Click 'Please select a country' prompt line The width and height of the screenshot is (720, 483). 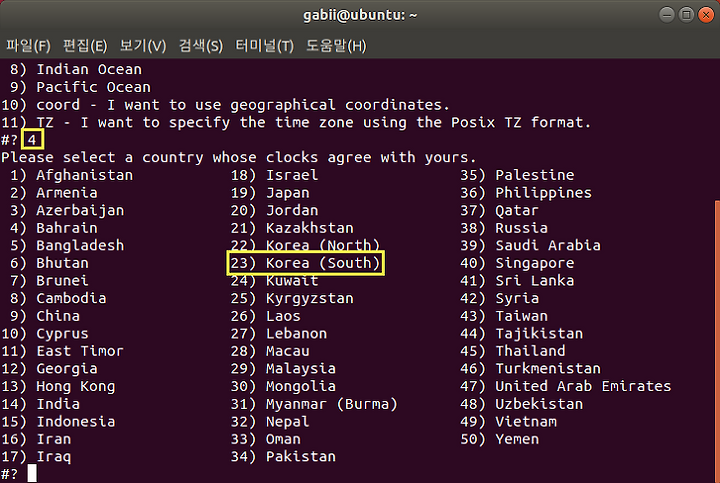point(239,157)
